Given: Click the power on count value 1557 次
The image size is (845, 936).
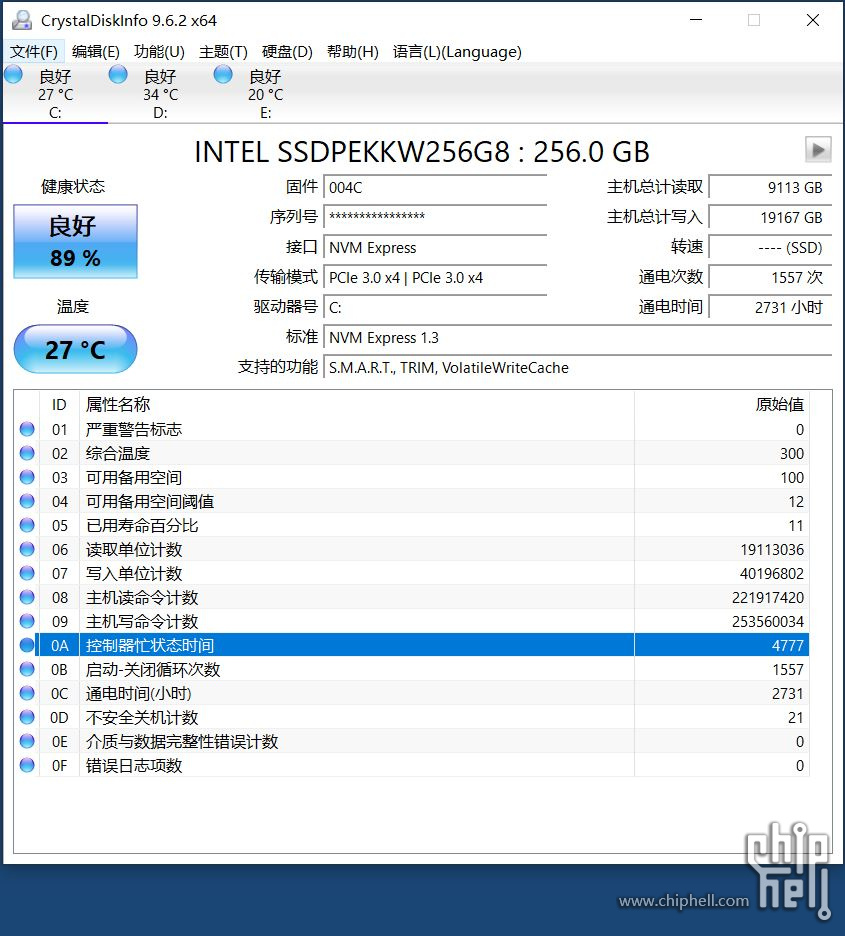Looking at the screenshot, I should [770, 278].
